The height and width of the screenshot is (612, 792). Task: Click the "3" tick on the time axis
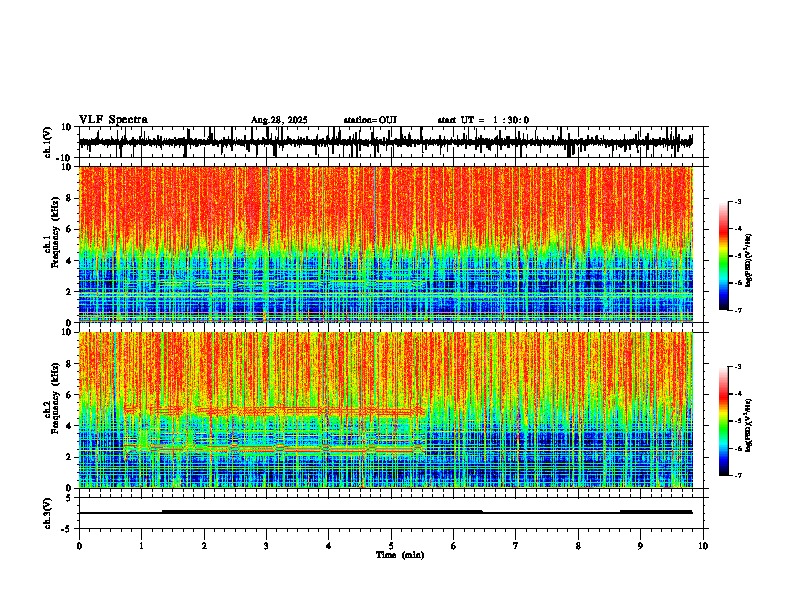coord(266,546)
